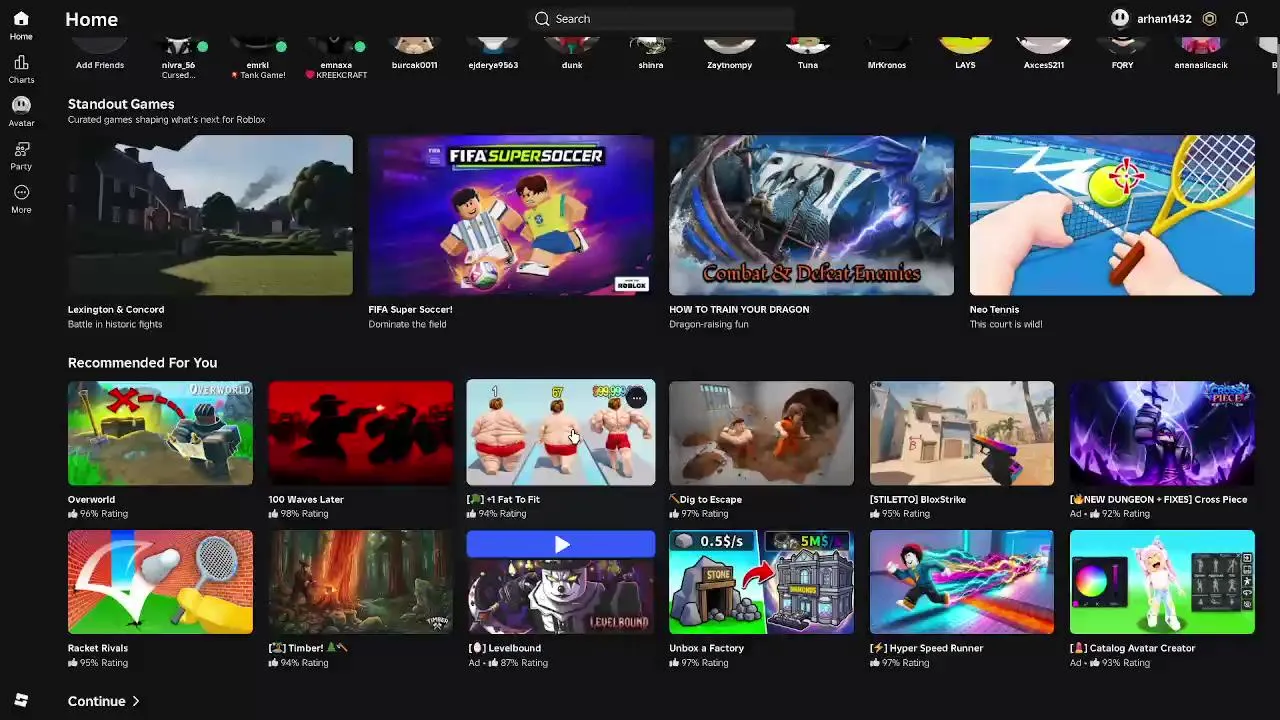Open friend LAYS avatar

(x=965, y=47)
